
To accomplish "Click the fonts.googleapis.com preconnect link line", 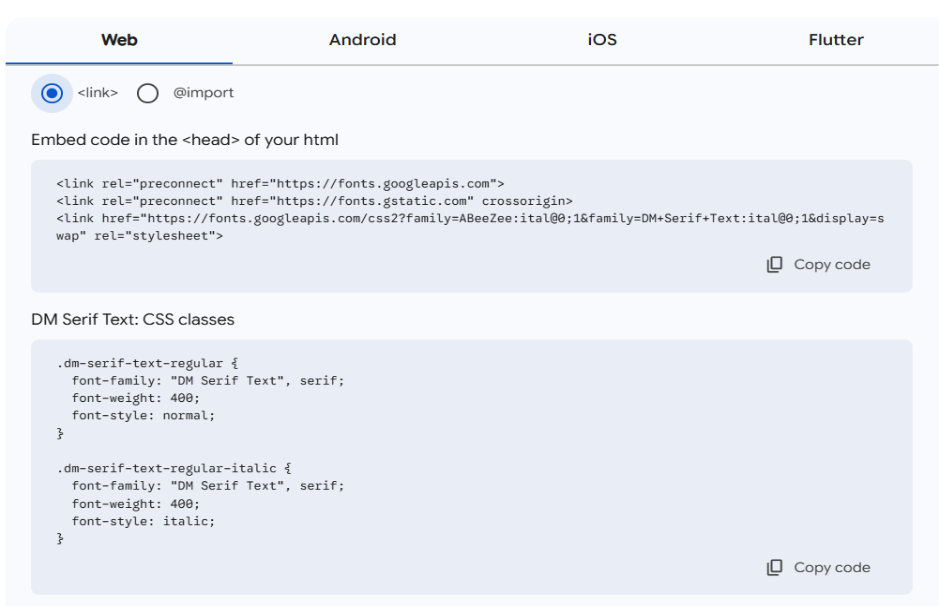I will 280,184.
